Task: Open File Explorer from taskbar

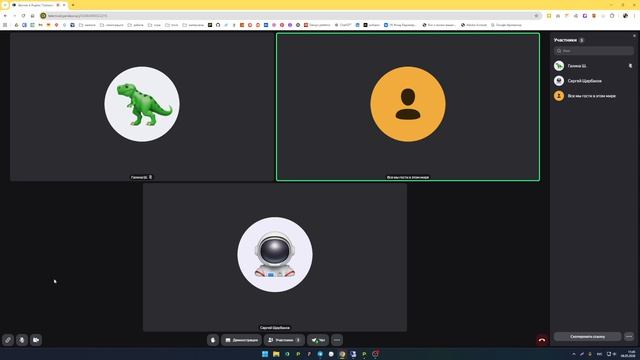Action: point(276,354)
